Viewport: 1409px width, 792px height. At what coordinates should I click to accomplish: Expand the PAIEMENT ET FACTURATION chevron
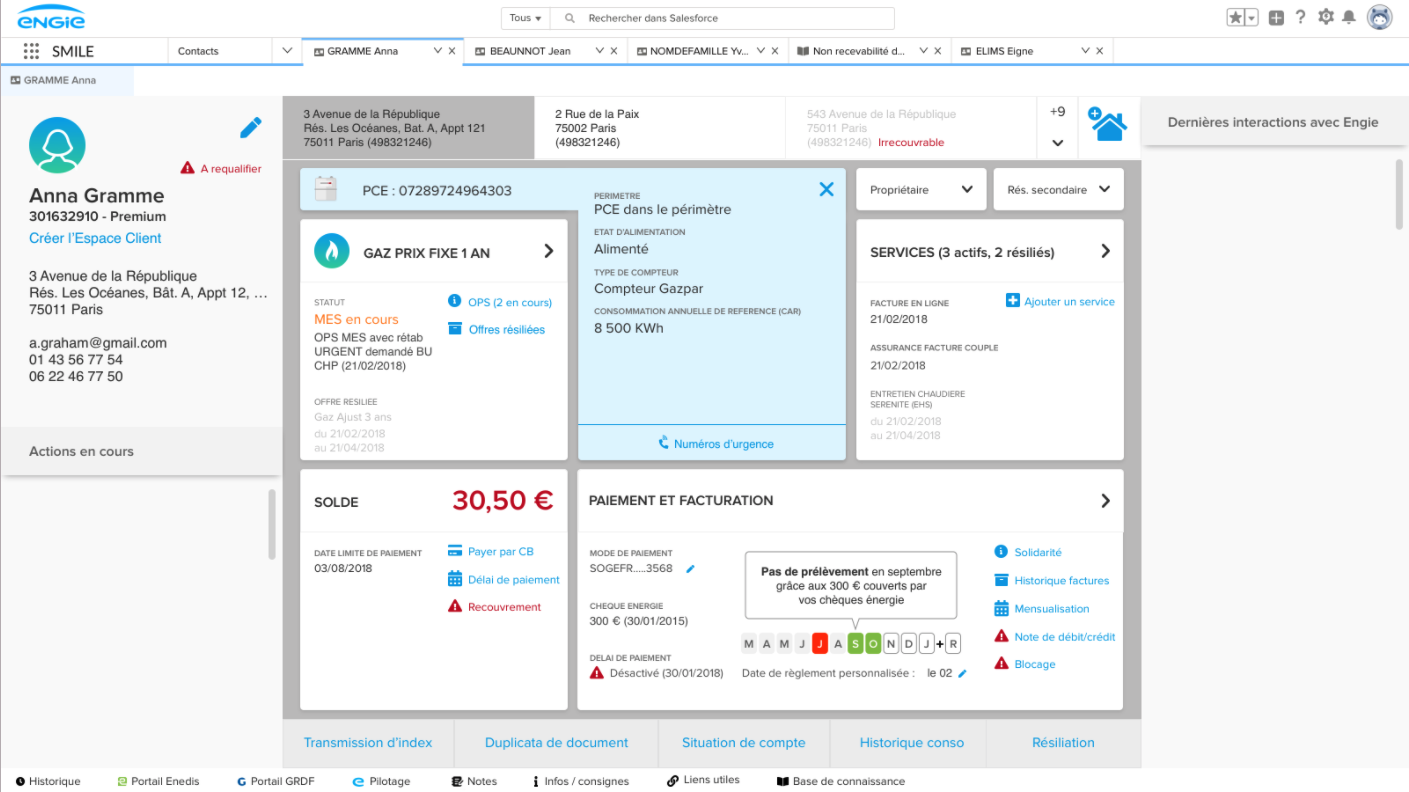click(1105, 500)
